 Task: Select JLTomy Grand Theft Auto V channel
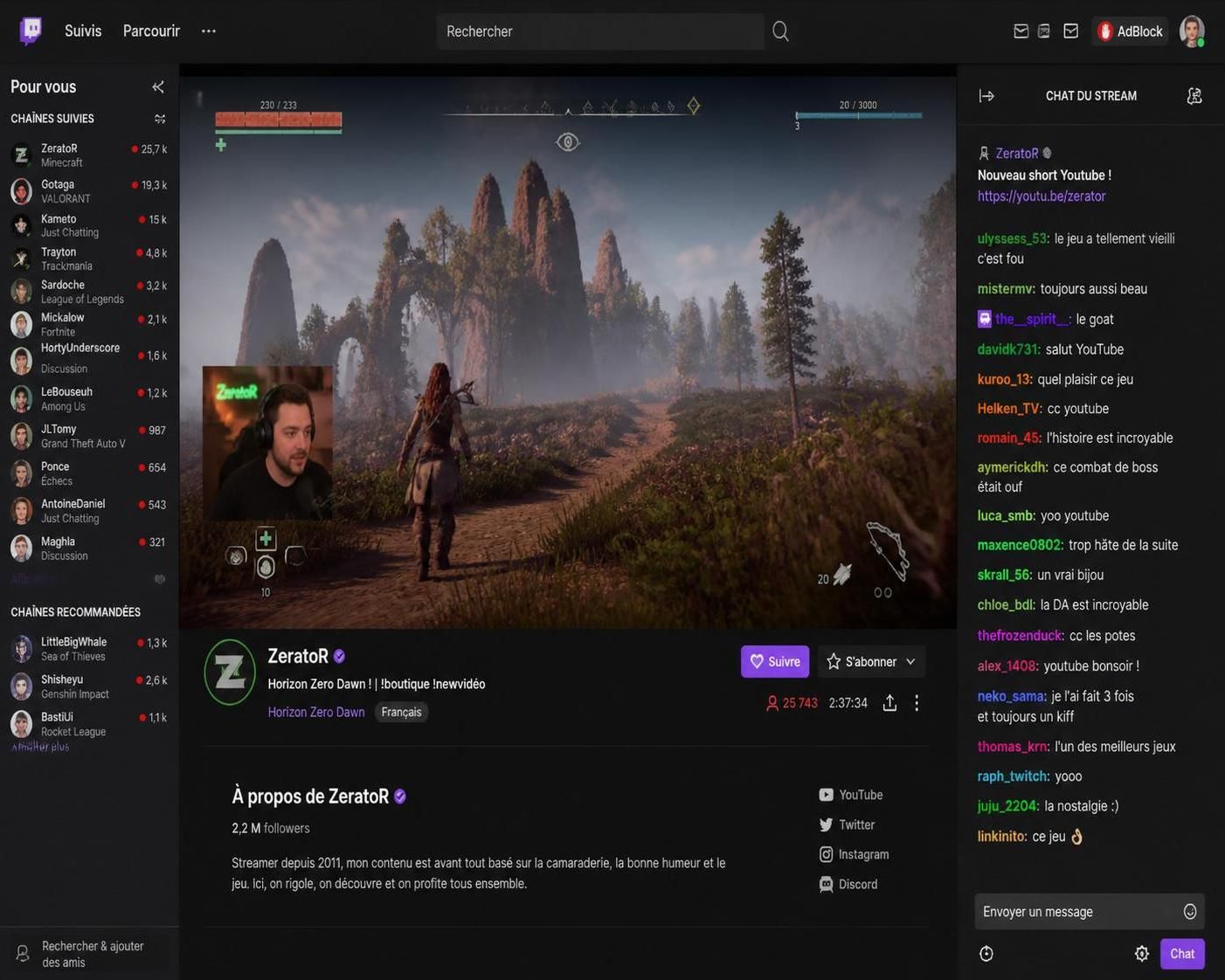pos(87,436)
